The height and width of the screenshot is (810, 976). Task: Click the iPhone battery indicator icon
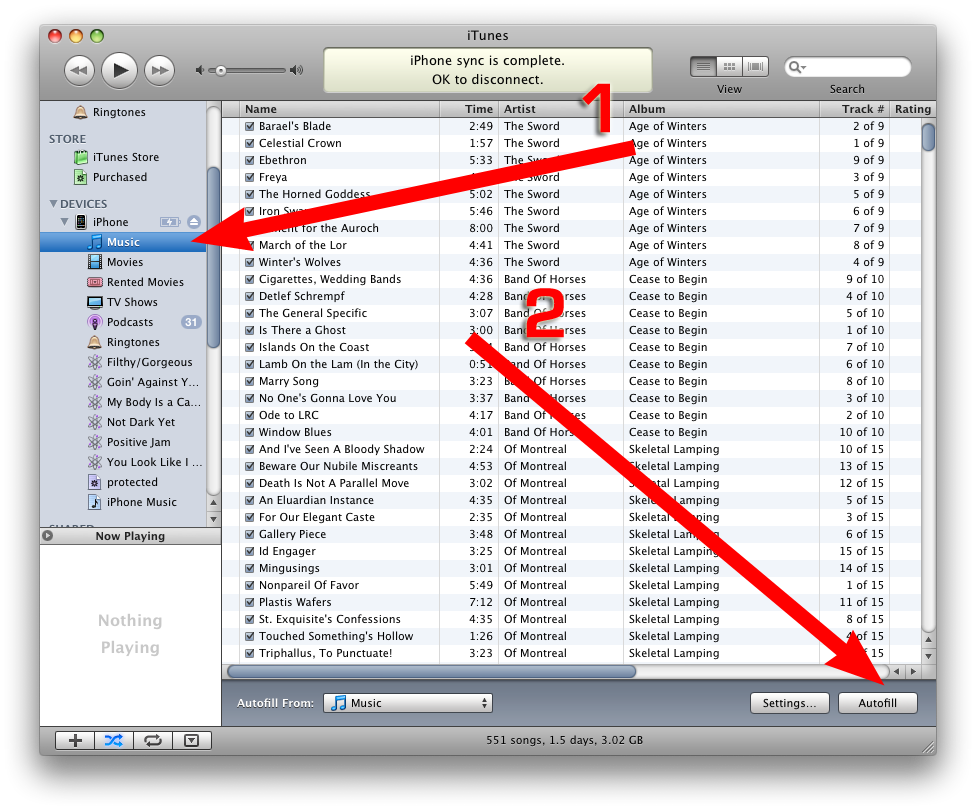170,222
